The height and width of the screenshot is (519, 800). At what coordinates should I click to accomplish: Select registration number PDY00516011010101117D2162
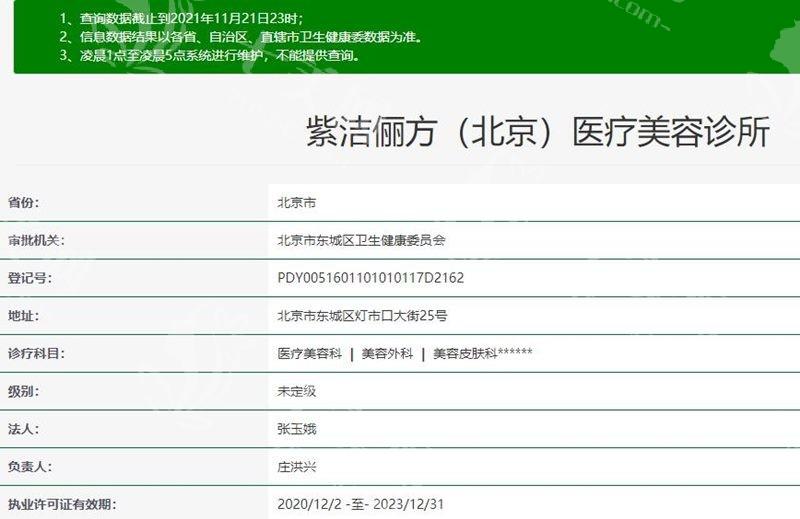click(371, 278)
